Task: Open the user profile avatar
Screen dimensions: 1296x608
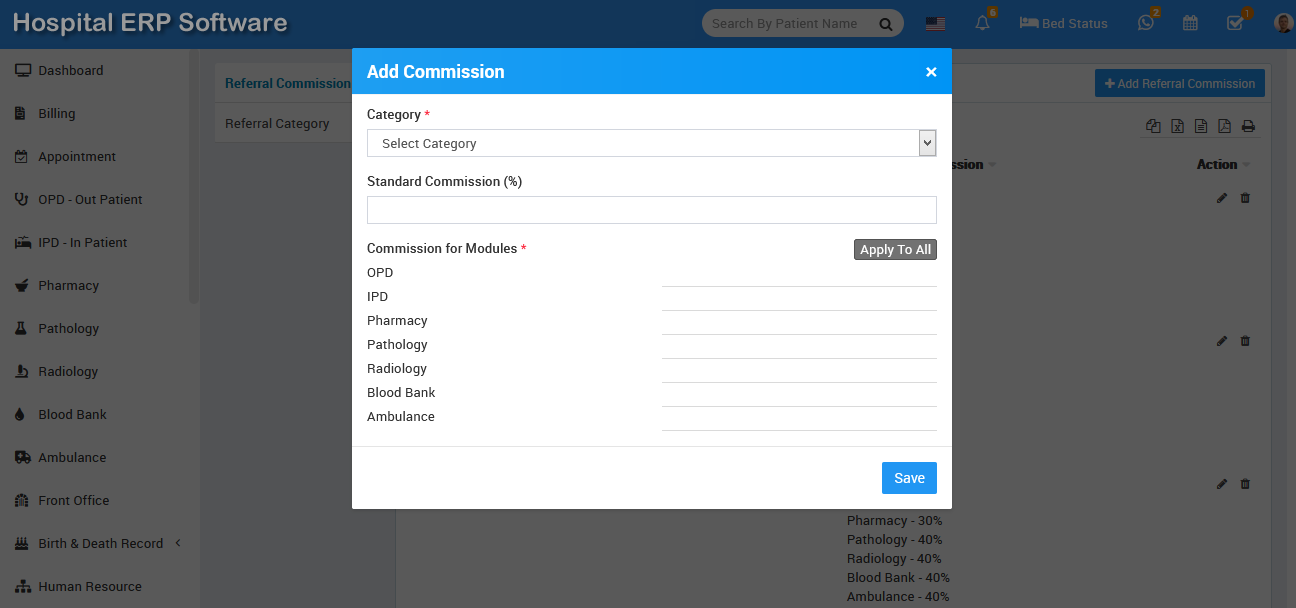Action: point(1283,23)
